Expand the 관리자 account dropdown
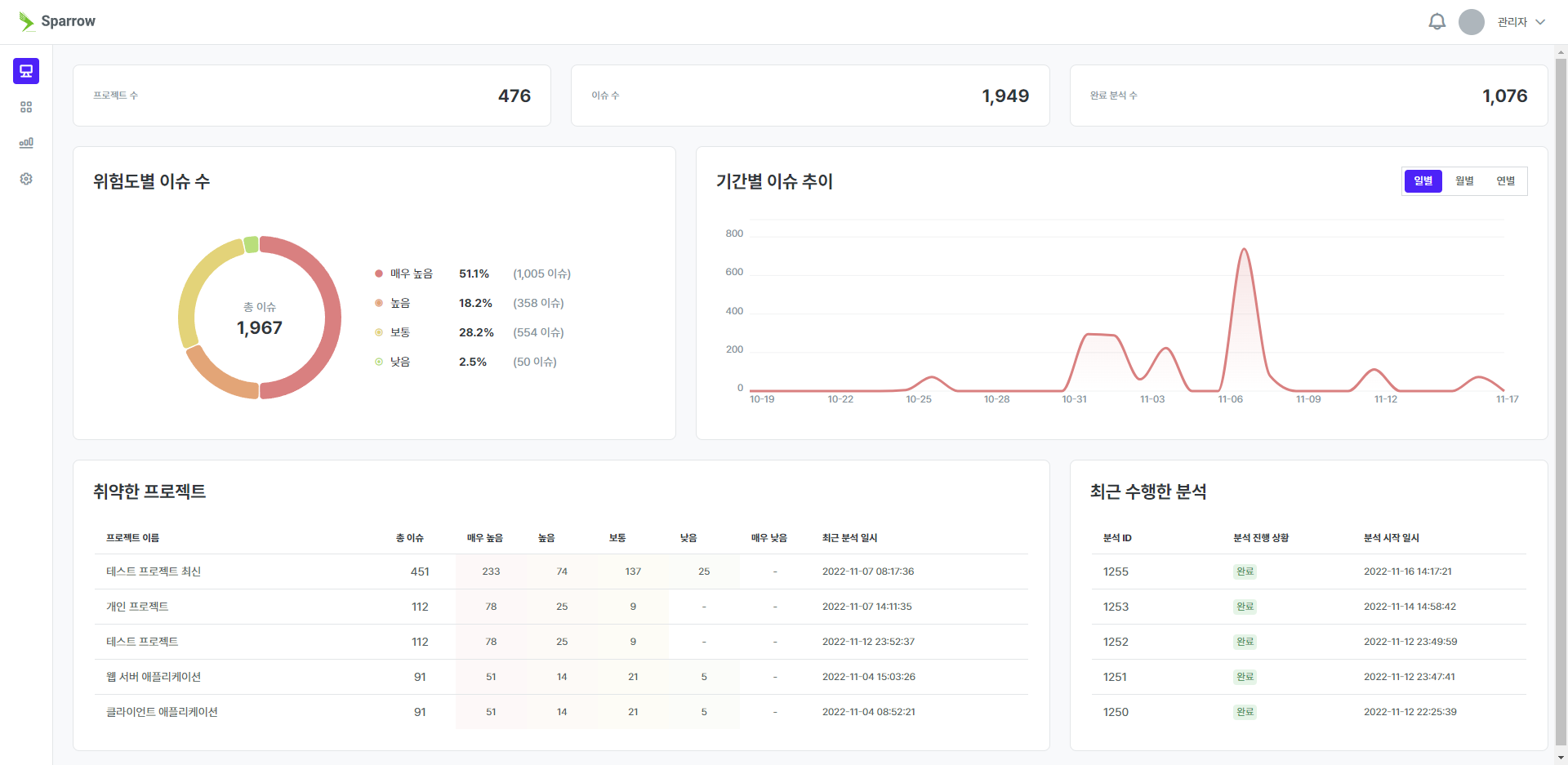This screenshot has height=765, width=1568. click(1521, 22)
